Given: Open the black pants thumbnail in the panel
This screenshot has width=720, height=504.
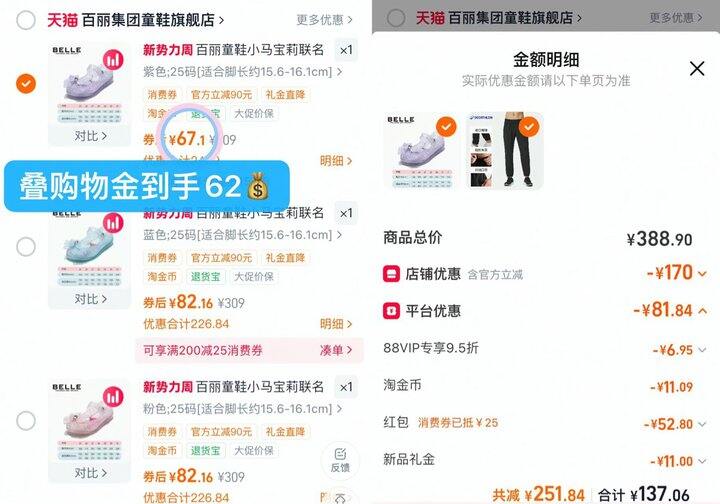Looking at the screenshot, I should (505, 150).
